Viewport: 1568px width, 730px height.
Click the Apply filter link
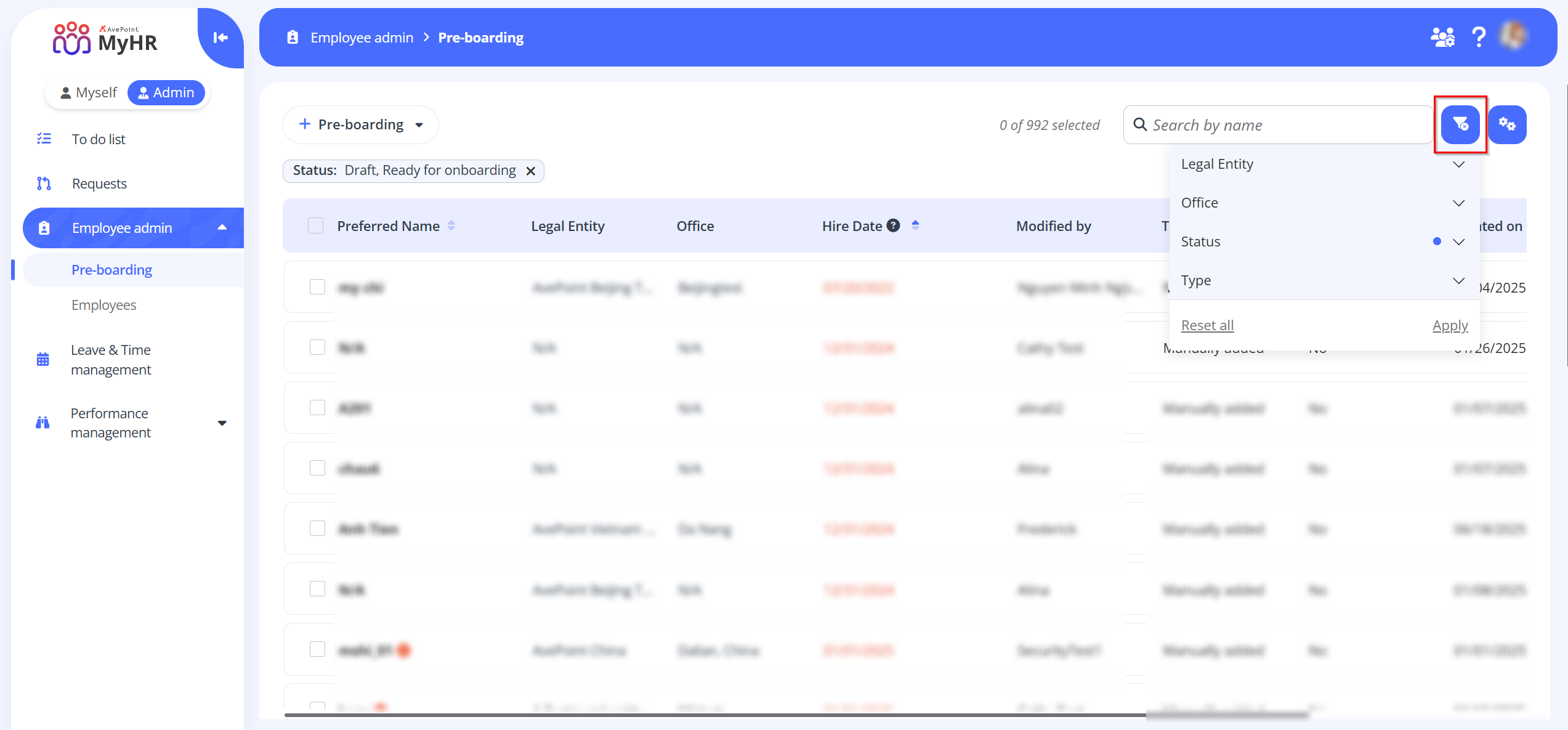1450,325
